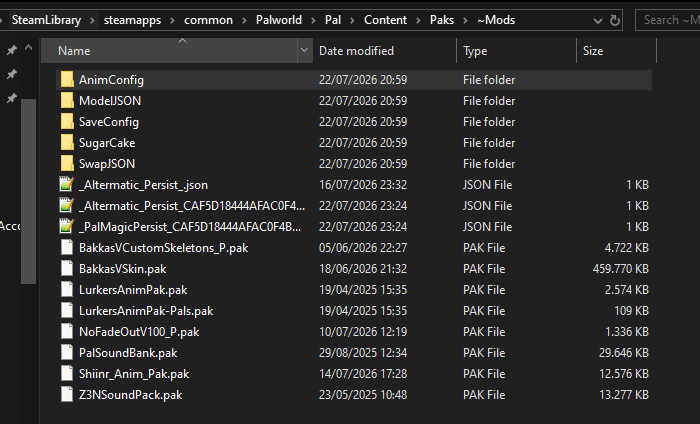Navigate to Pal in the breadcrumb

333,20
